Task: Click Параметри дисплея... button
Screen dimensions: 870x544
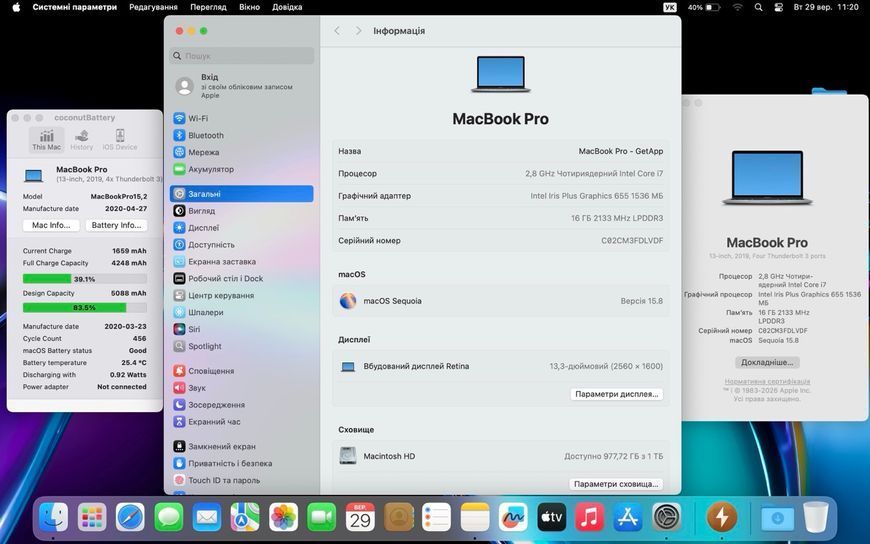Action: pyautogui.click(x=616, y=394)
